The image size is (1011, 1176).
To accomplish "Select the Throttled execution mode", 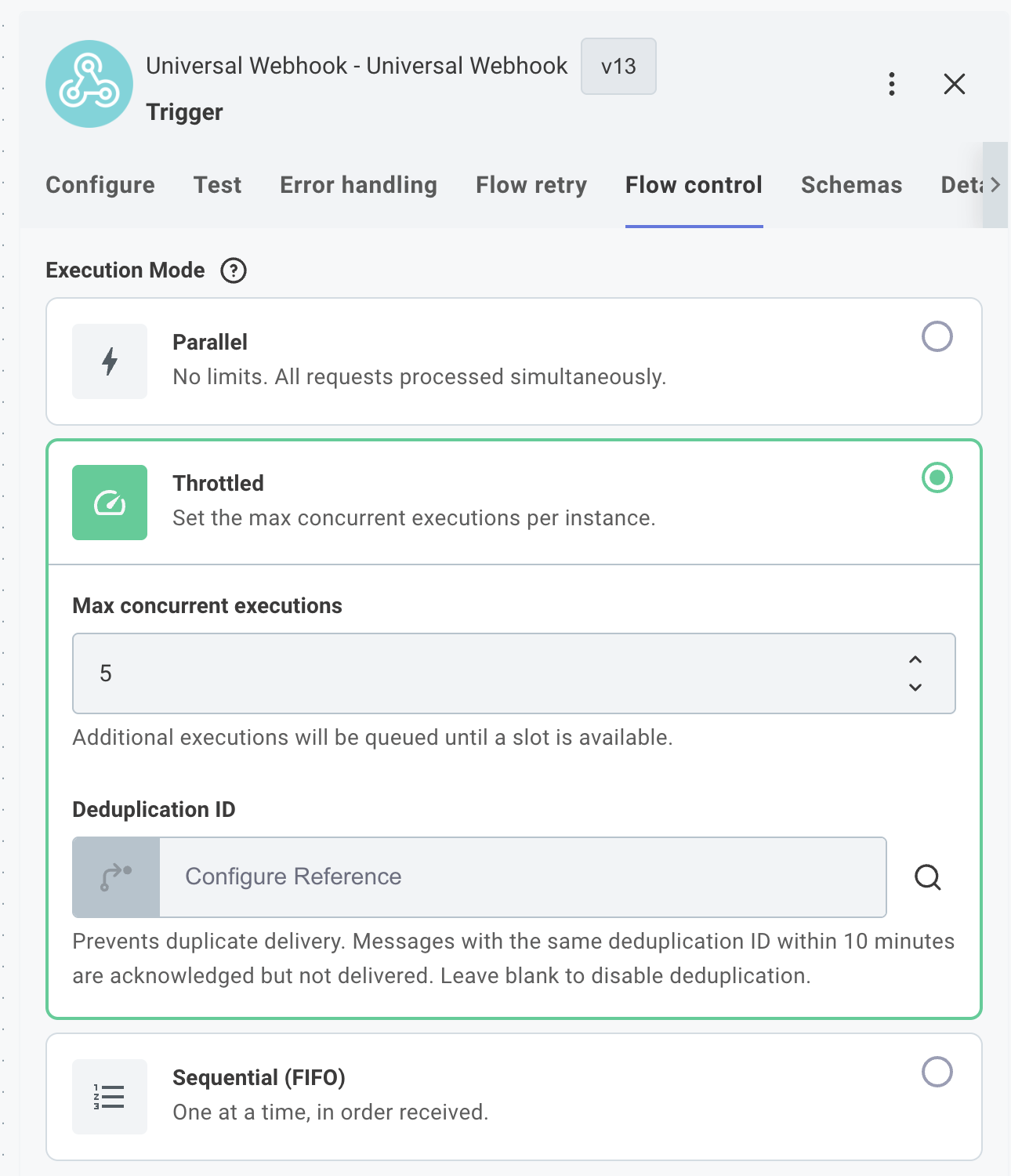I will [x=937, y=477].
